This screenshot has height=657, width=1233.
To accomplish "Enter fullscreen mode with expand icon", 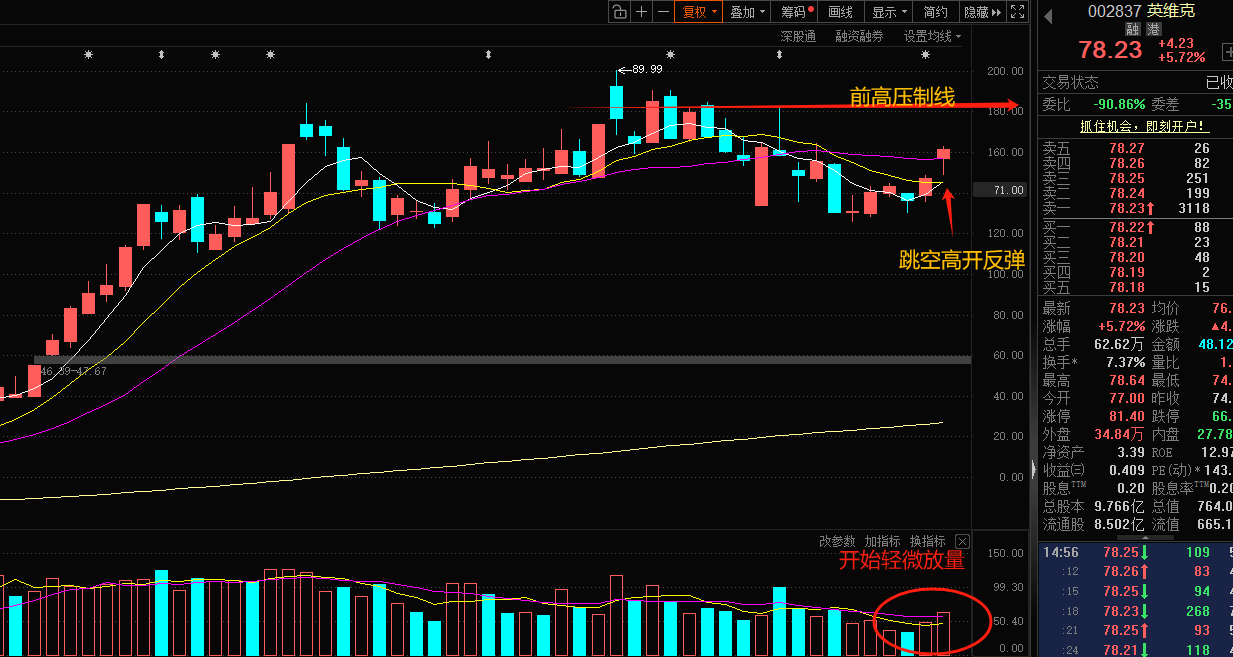I will pyautogui.click(x=1017, y=12).
